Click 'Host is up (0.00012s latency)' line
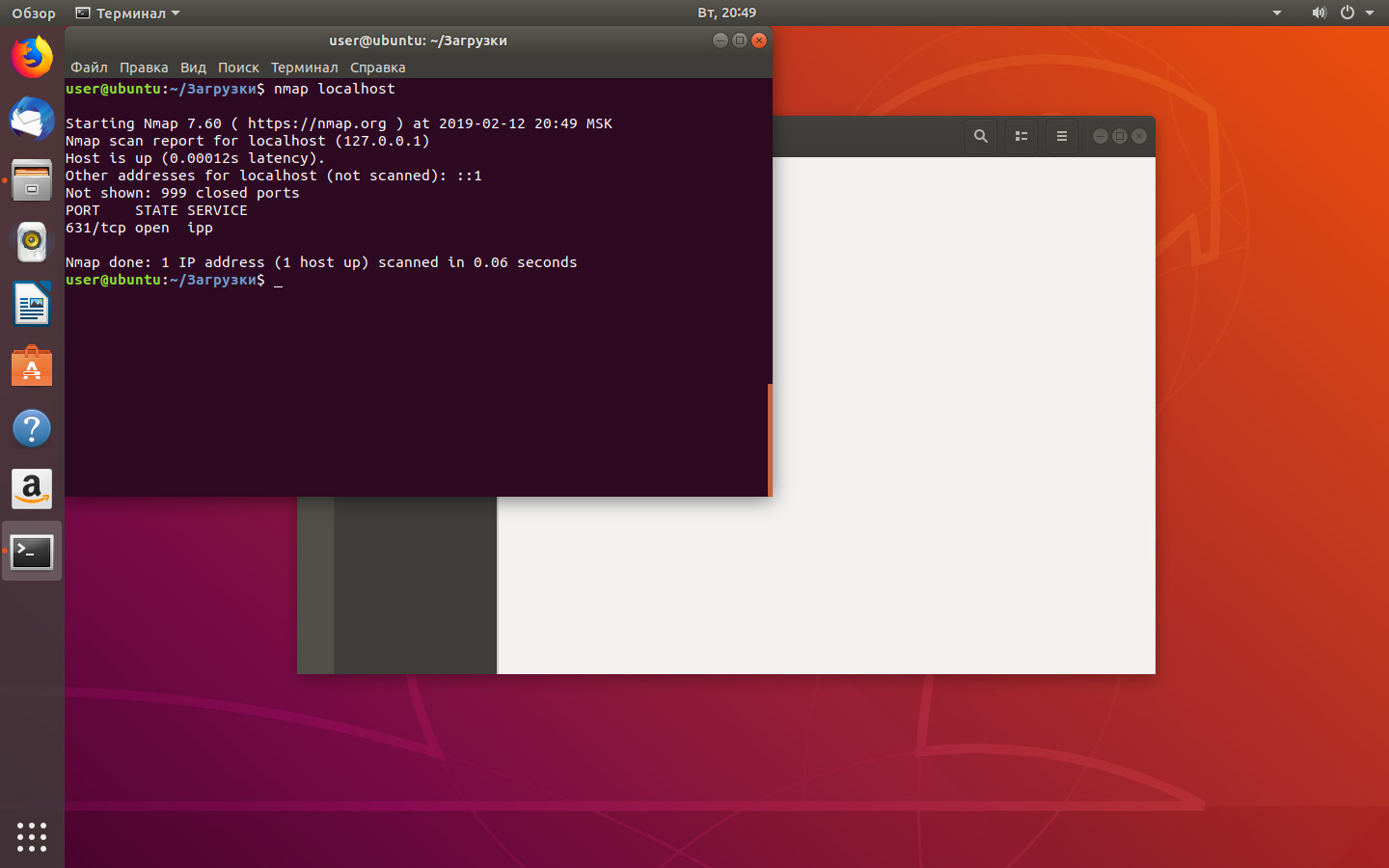 pyautogui.click(x=195, y=158)
